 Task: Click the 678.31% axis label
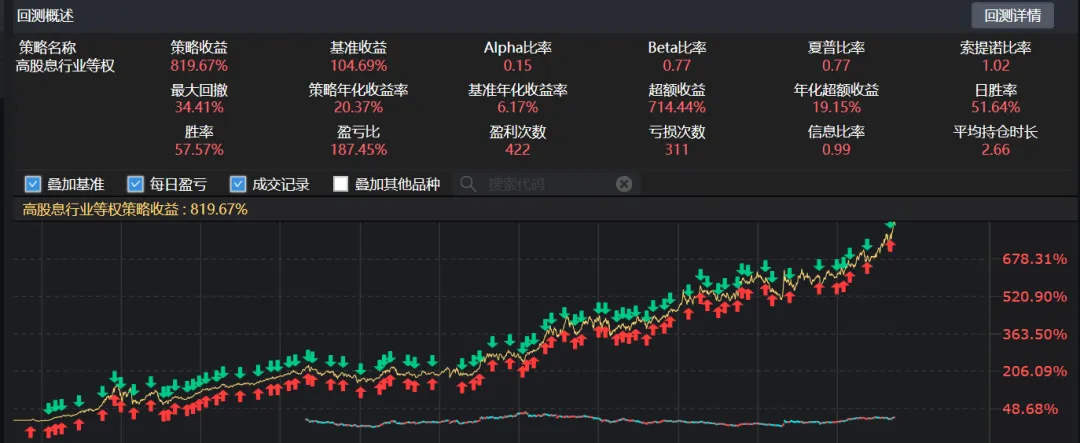1035,259
